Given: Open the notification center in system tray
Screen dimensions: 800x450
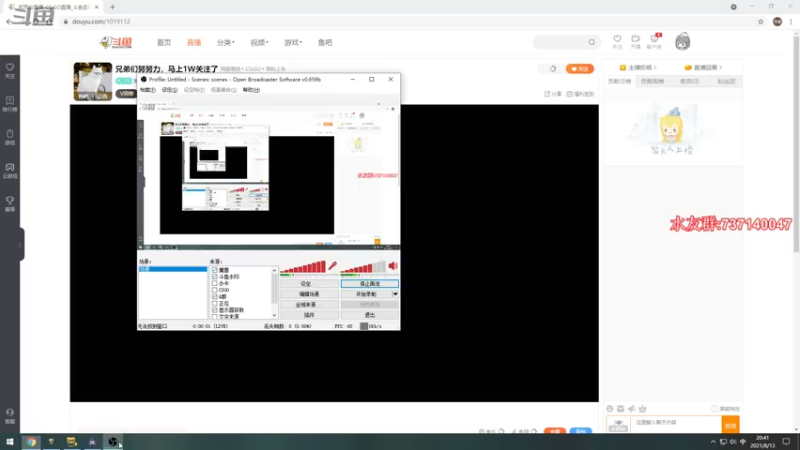Looking at the screenshot, I should (x=786, y=442).
